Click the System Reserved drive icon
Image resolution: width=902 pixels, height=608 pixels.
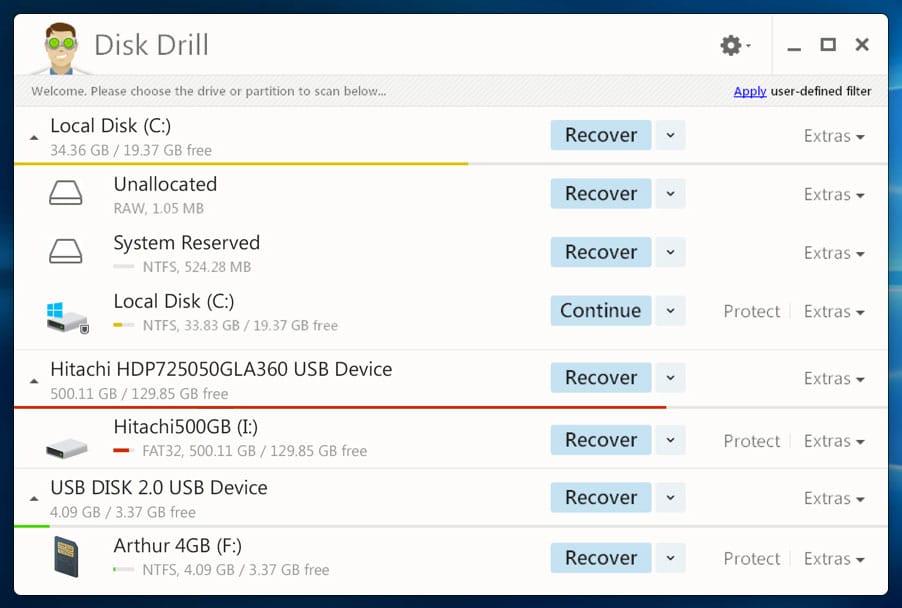(66, 253)
